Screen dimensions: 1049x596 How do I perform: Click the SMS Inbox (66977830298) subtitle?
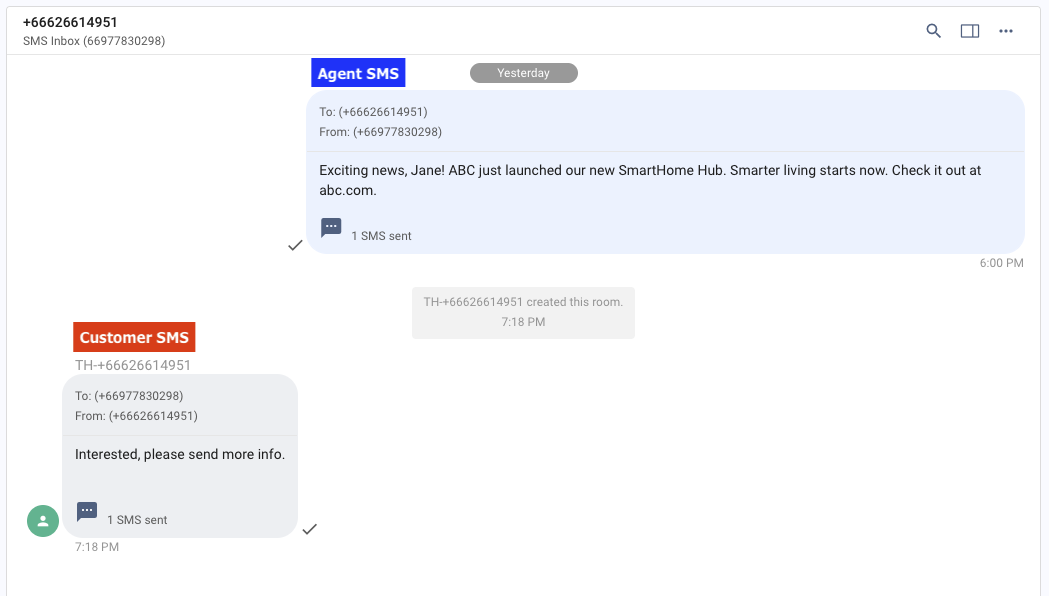(94, 41)
